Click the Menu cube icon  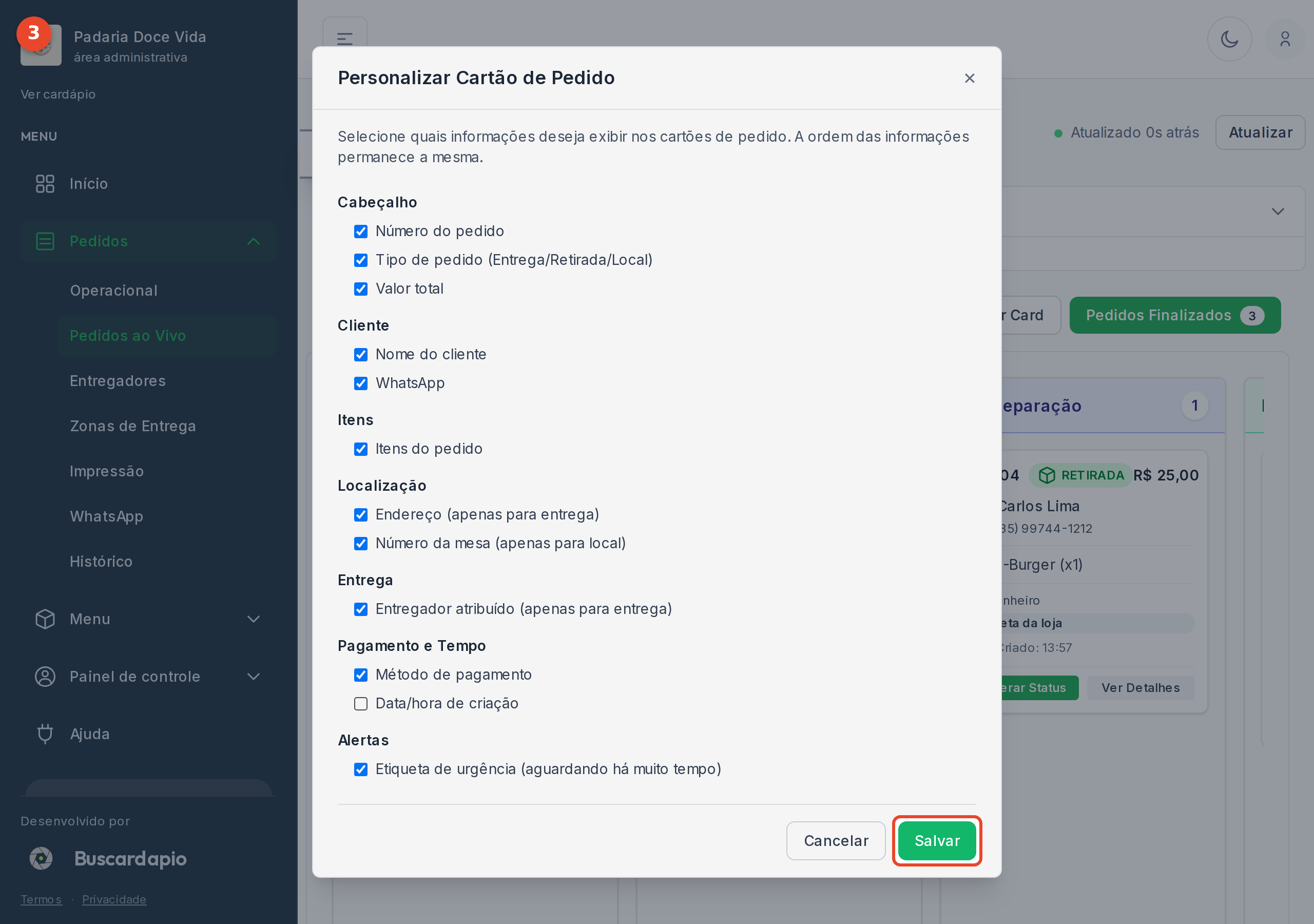click(x=45, y=619)
